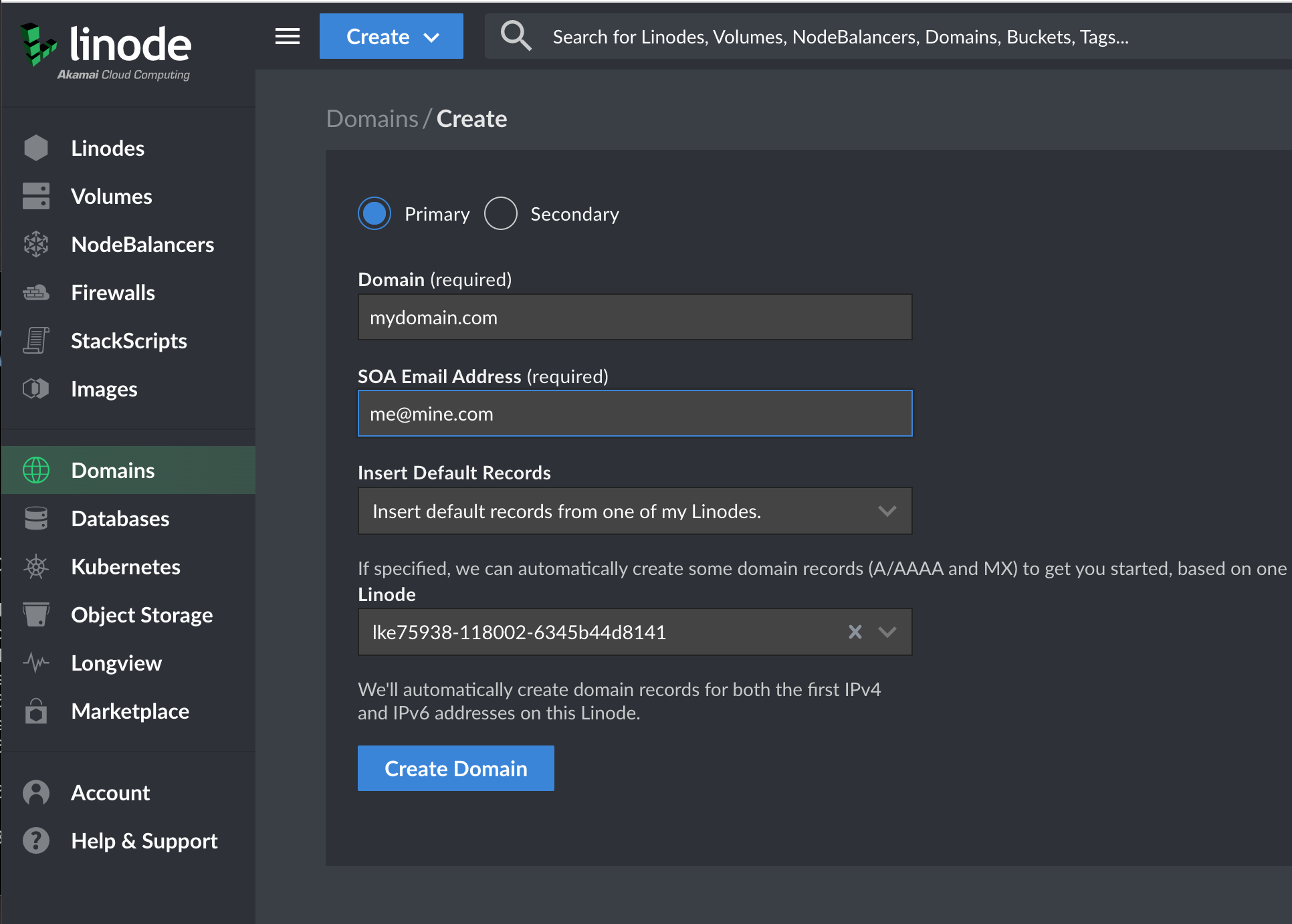Open the Domains breadcrumb link
This screenshot has width=1292, height=924.
372,118
